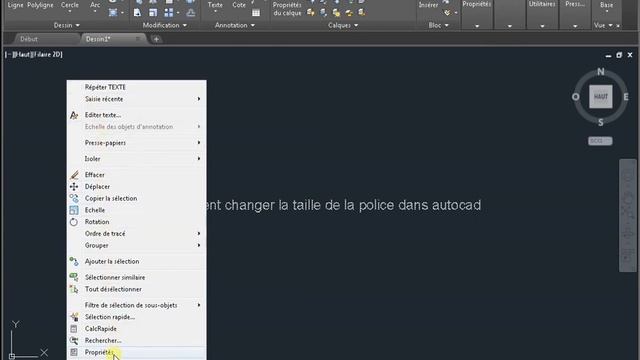
Task: Select the Ligne tool in ribbon
Action: (16, 5)
